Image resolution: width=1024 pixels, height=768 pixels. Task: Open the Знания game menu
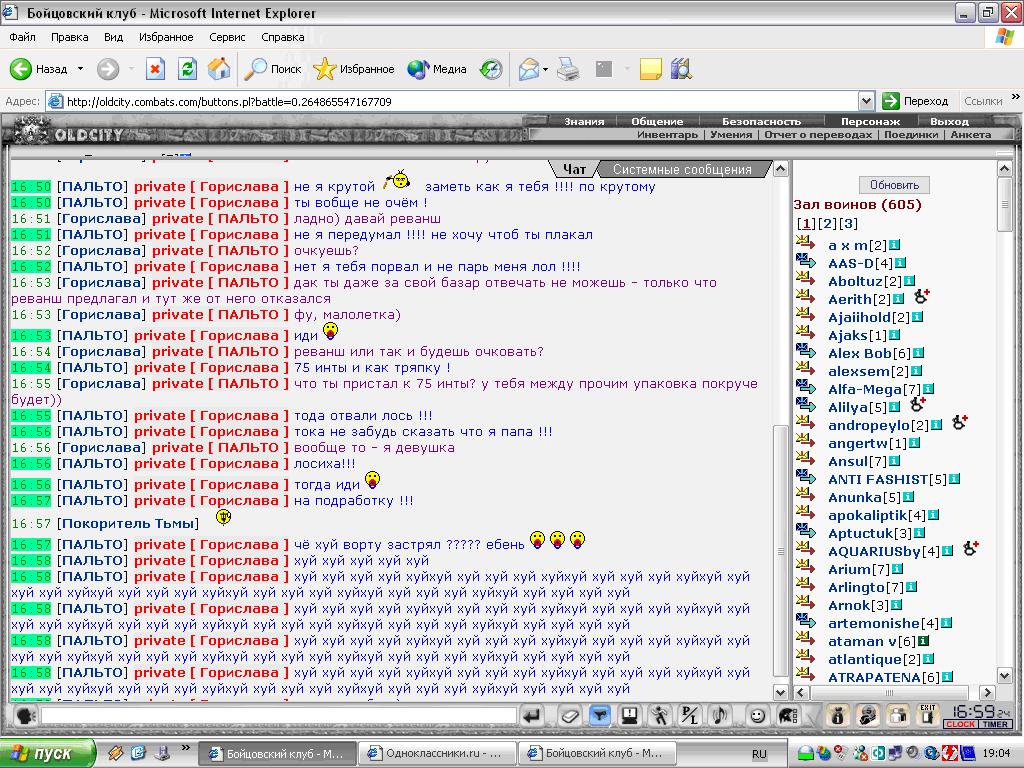point(584,121)
